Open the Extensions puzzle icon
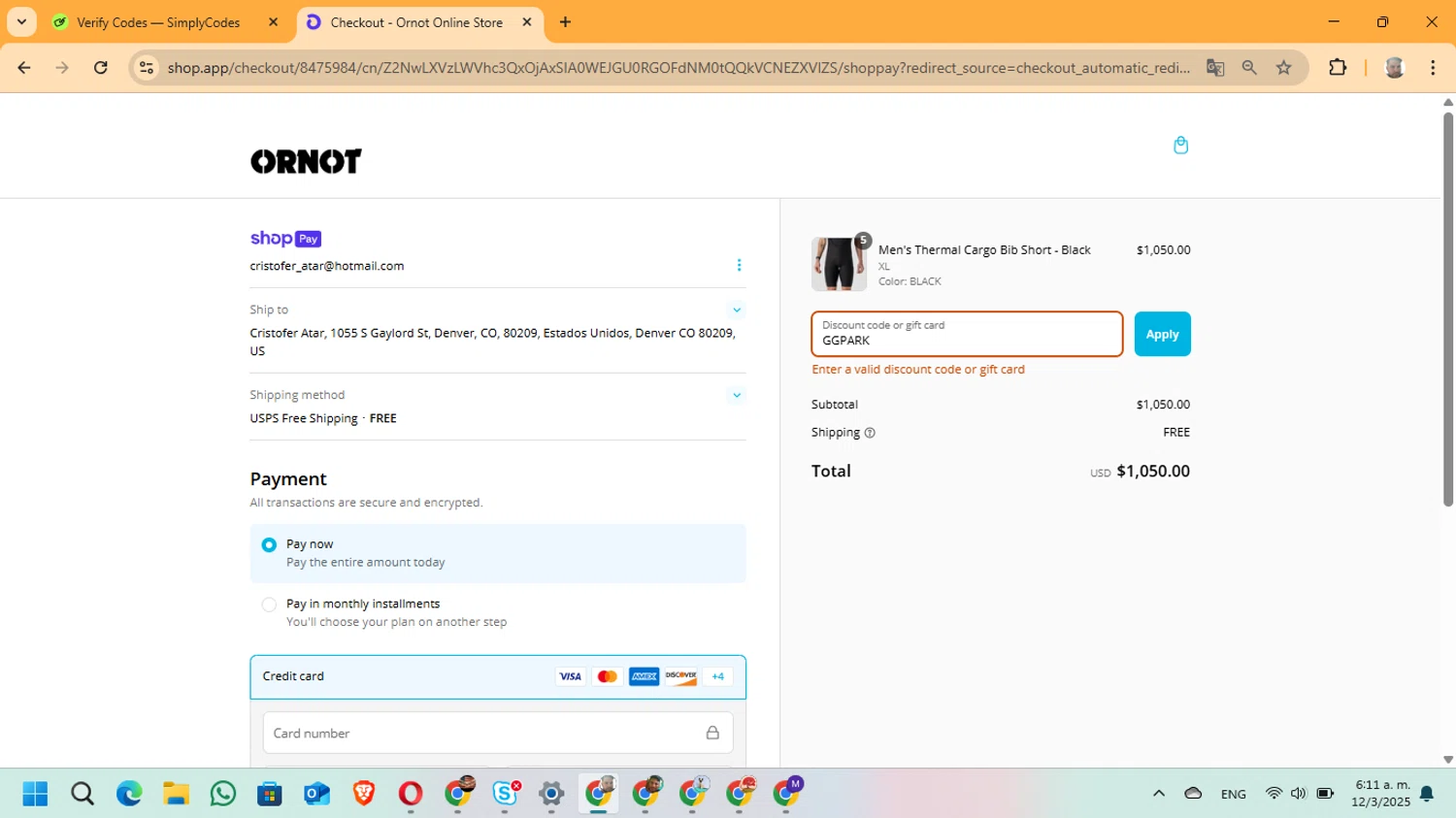The image size is (1456, 818). [1338, 68]
